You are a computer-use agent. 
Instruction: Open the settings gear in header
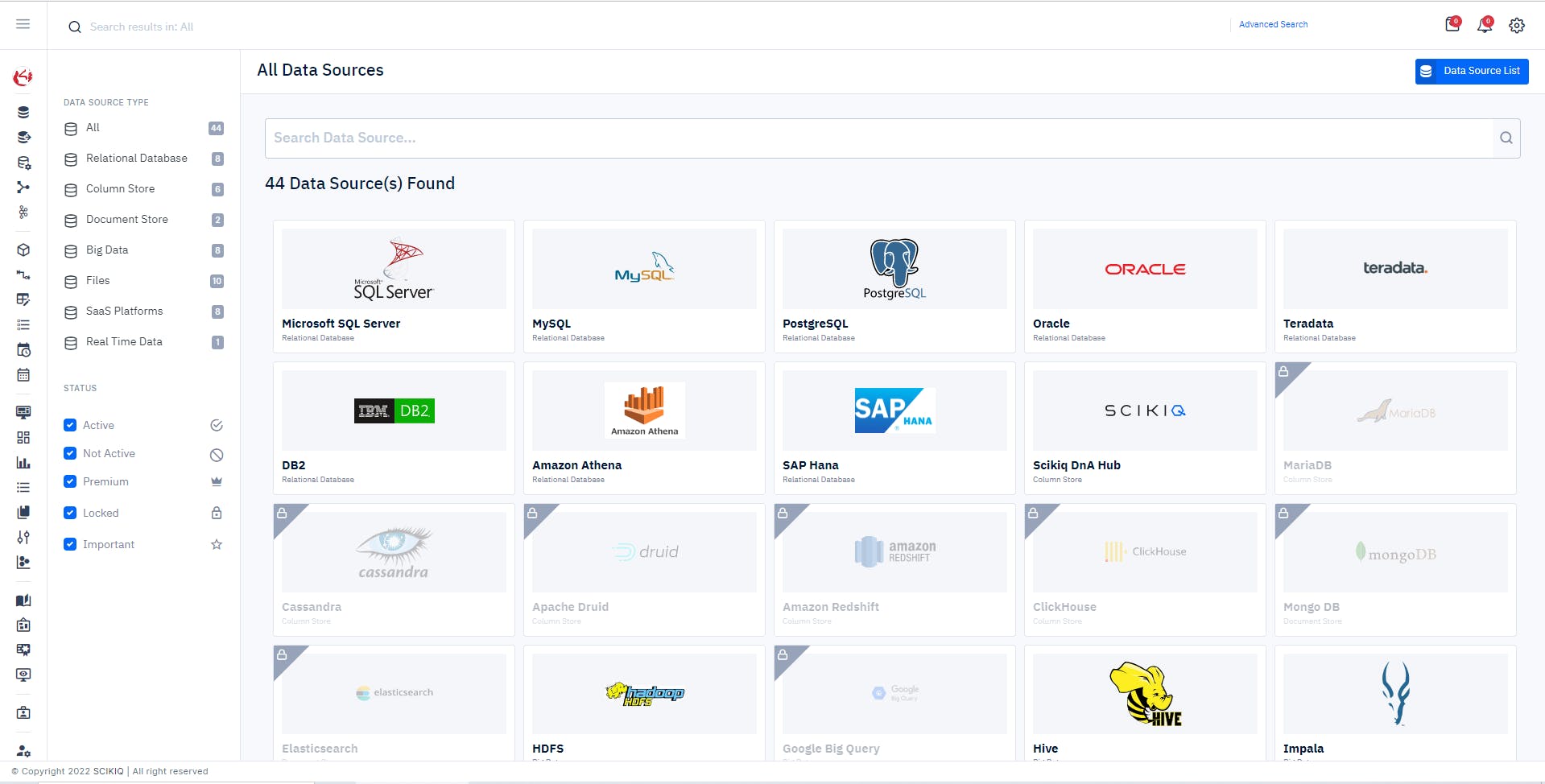coord(1517,26)
